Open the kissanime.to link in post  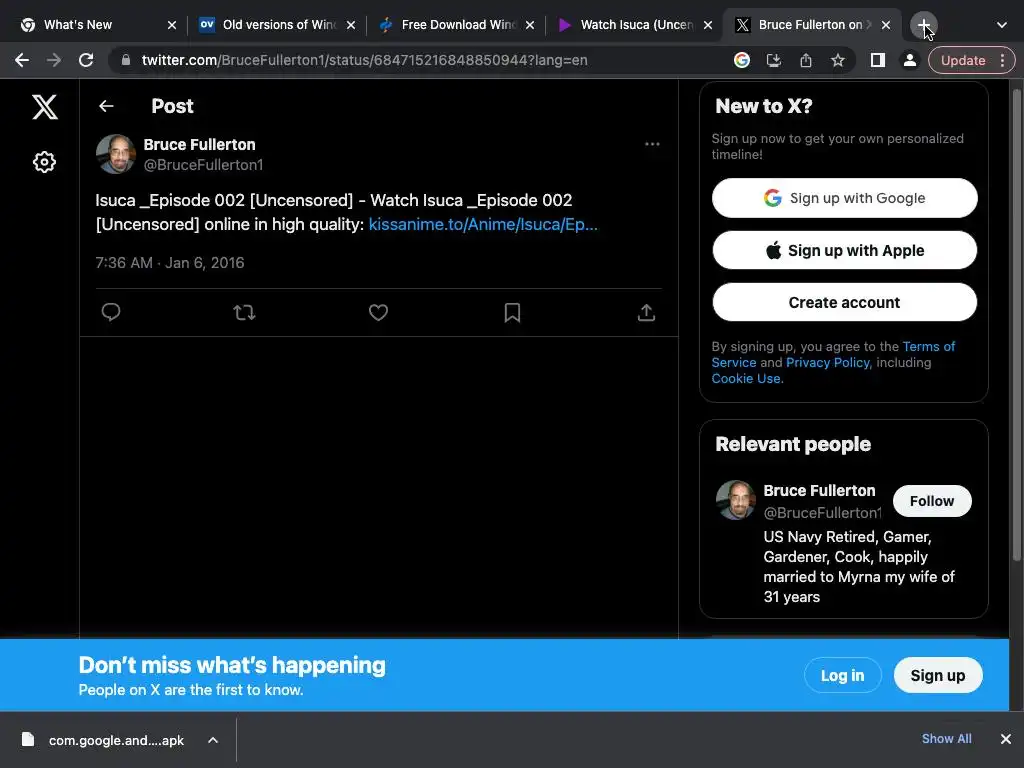483,224
